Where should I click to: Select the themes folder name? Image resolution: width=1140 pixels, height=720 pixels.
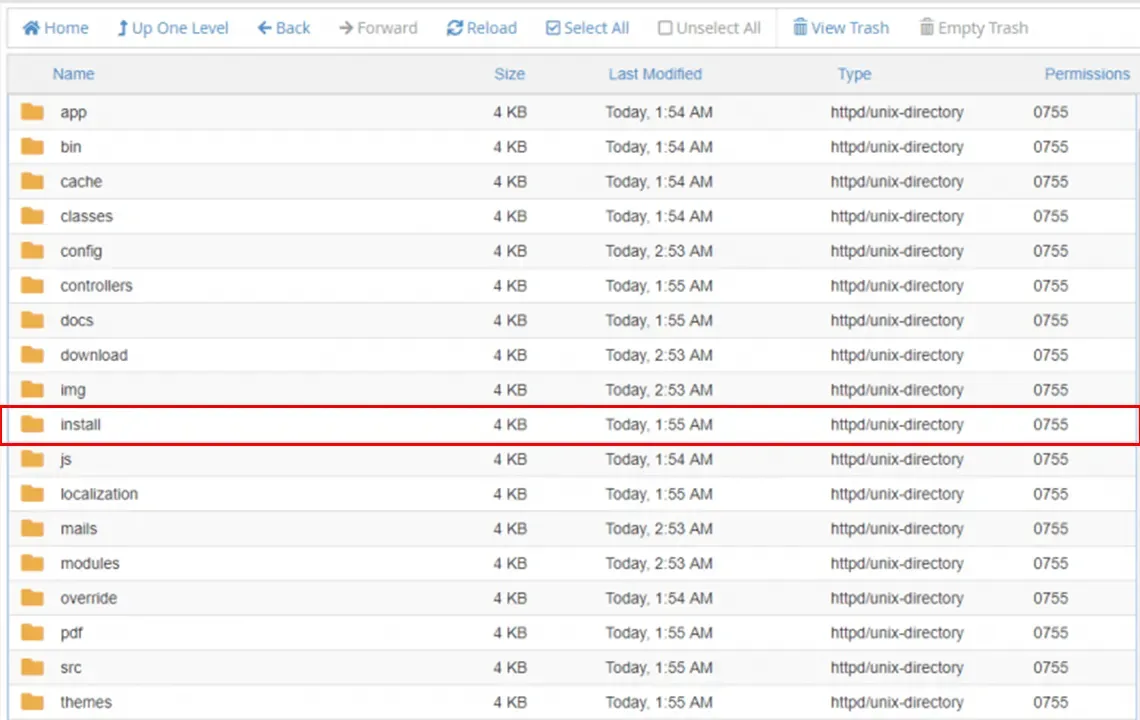pos(86,703)
